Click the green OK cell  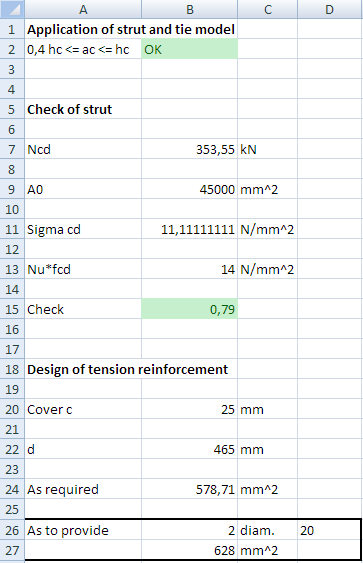coord(190,49)
